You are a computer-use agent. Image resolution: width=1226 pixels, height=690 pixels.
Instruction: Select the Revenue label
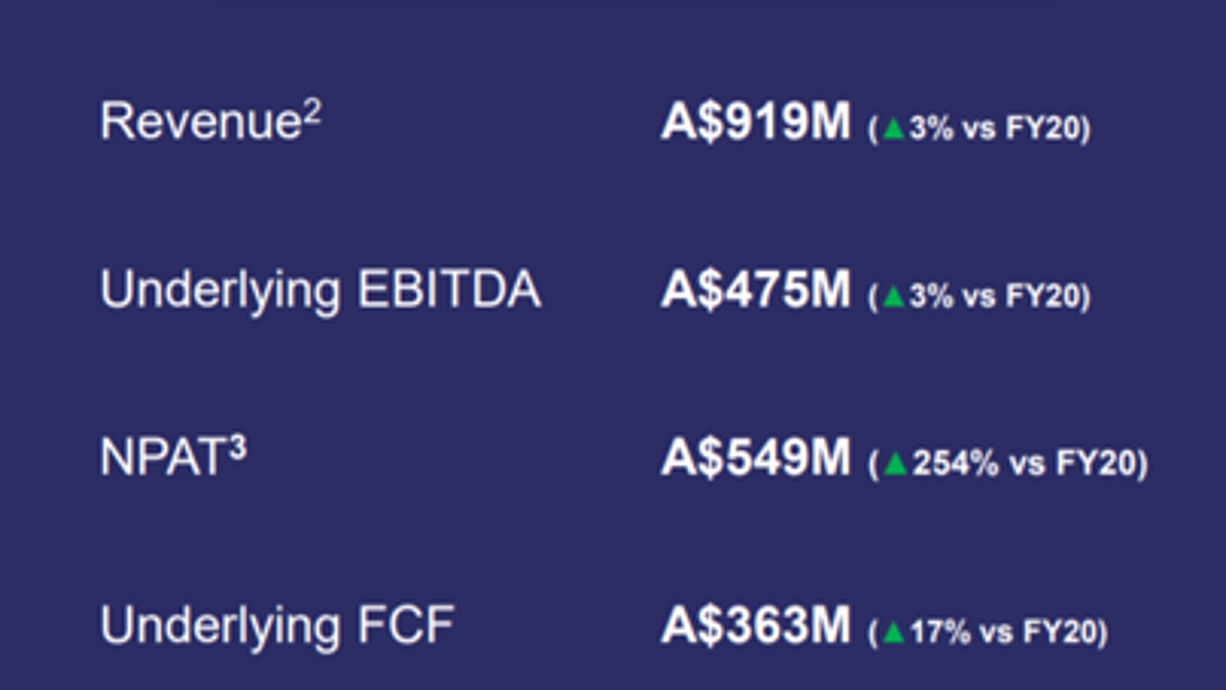point(200,122)
